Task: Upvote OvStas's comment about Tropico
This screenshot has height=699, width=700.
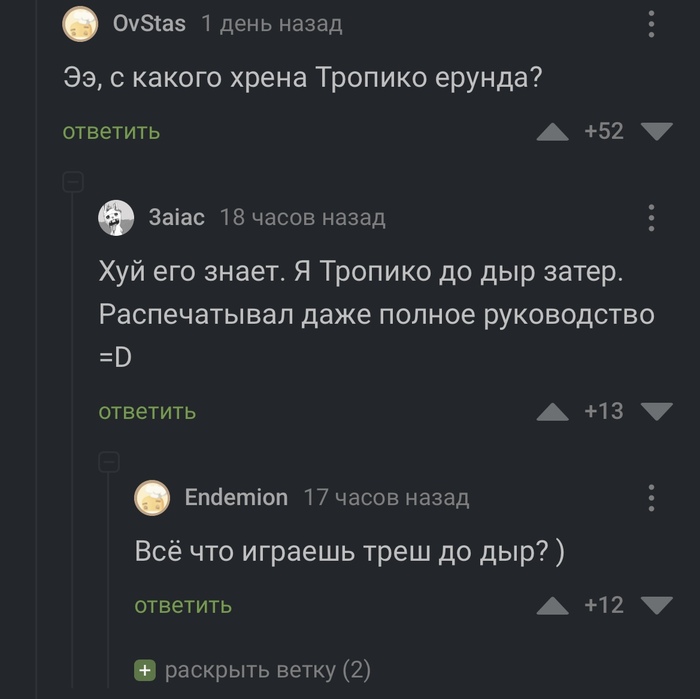Action: [x=552, y=132]
